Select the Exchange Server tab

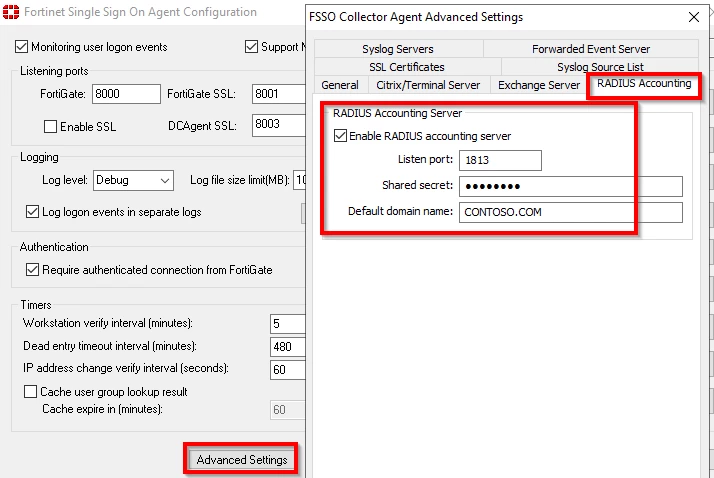click(539, 85)
